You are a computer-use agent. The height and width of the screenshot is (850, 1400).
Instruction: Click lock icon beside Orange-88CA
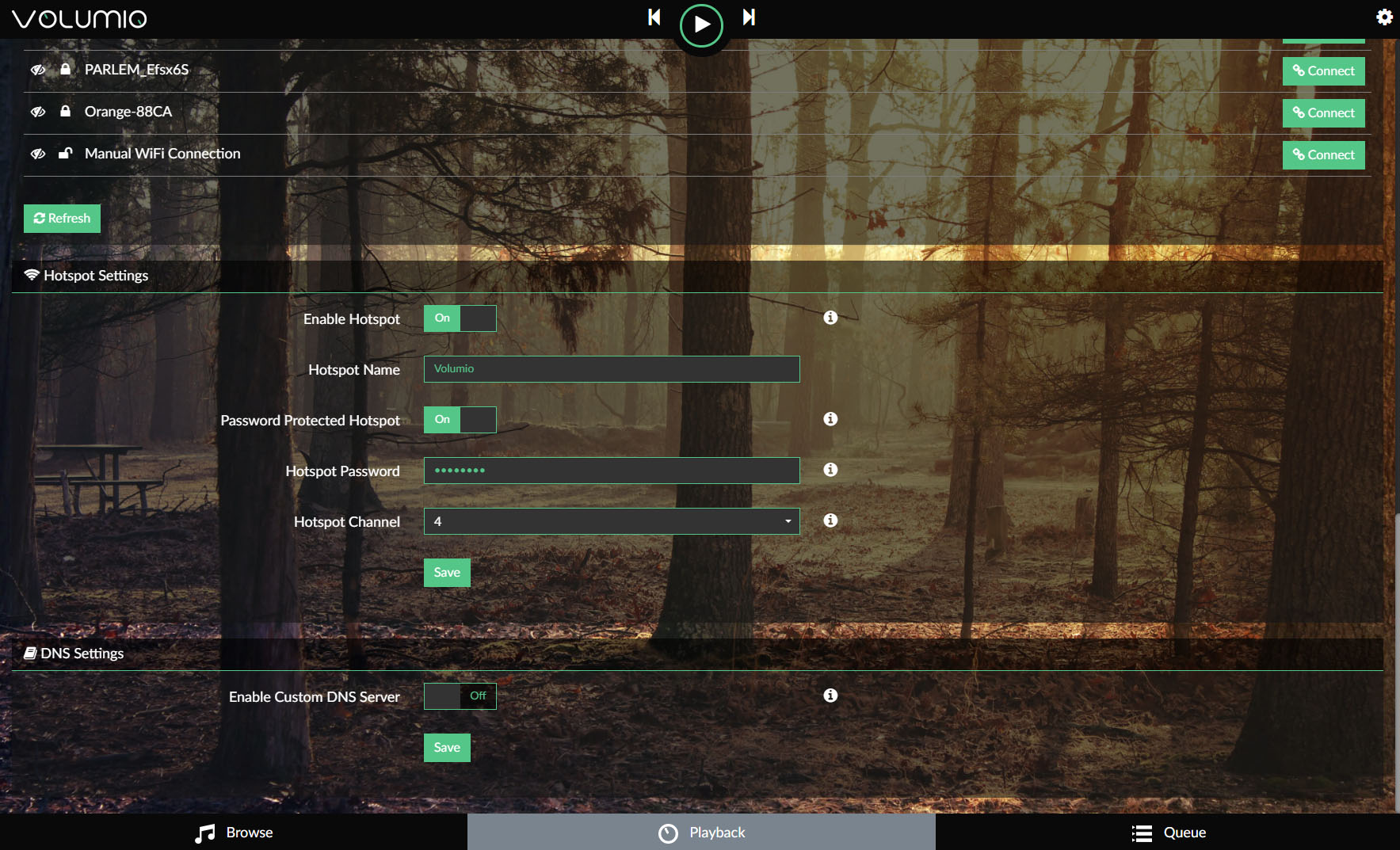pos(66,111)
